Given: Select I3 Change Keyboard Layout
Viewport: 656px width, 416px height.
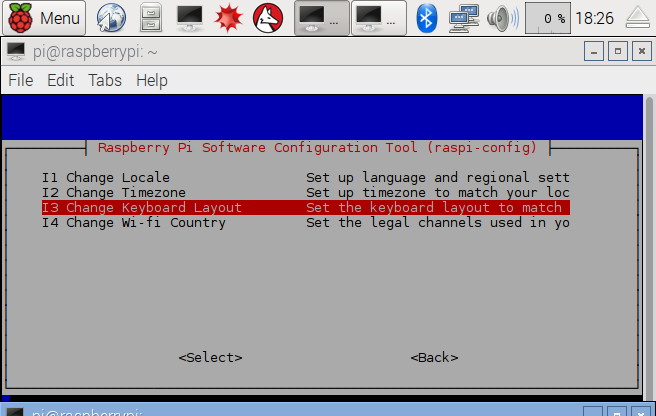Looking at the screenshot, I should click(x=305, y=208).
